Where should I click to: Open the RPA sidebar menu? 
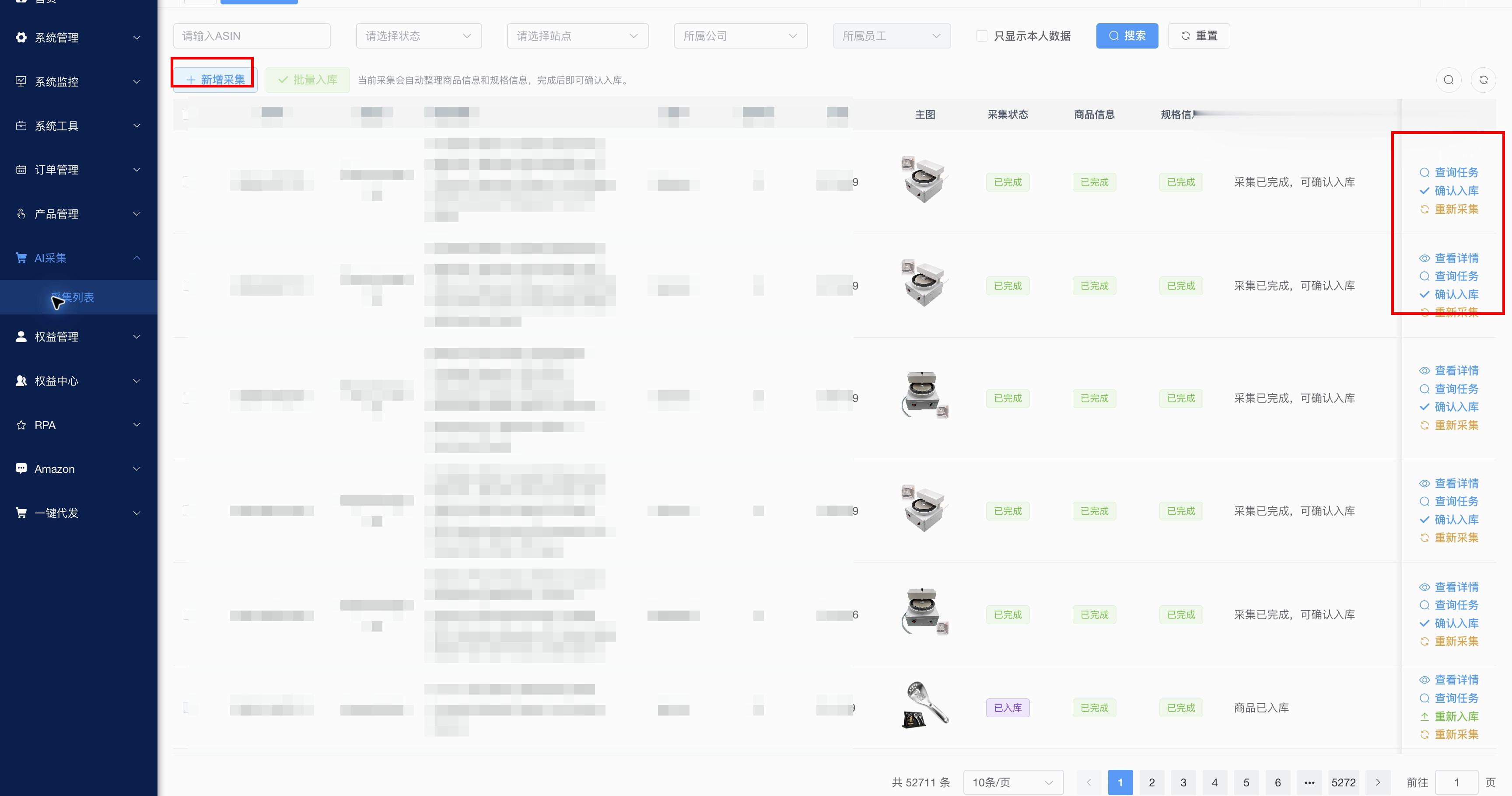(79, 425)
